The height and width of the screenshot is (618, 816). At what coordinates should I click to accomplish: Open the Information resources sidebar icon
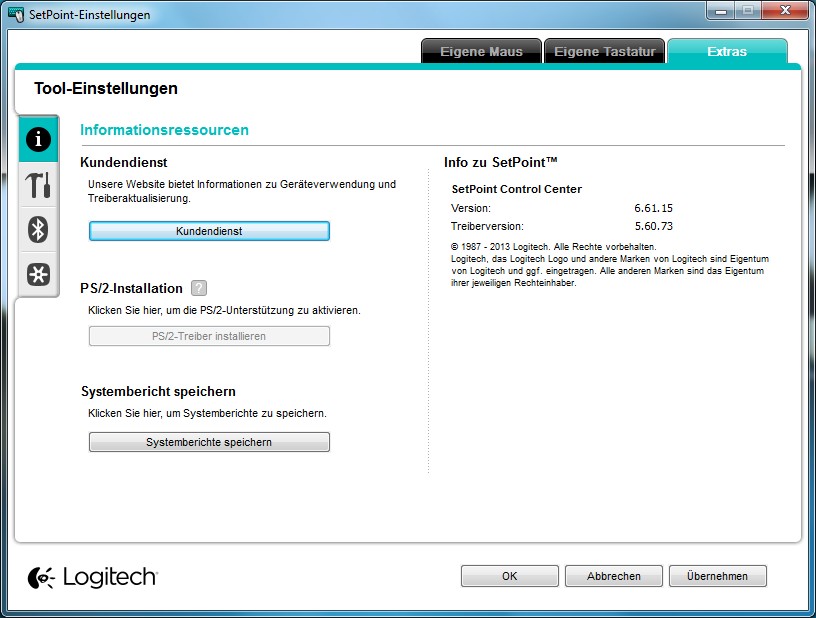(x=38, y=139)
